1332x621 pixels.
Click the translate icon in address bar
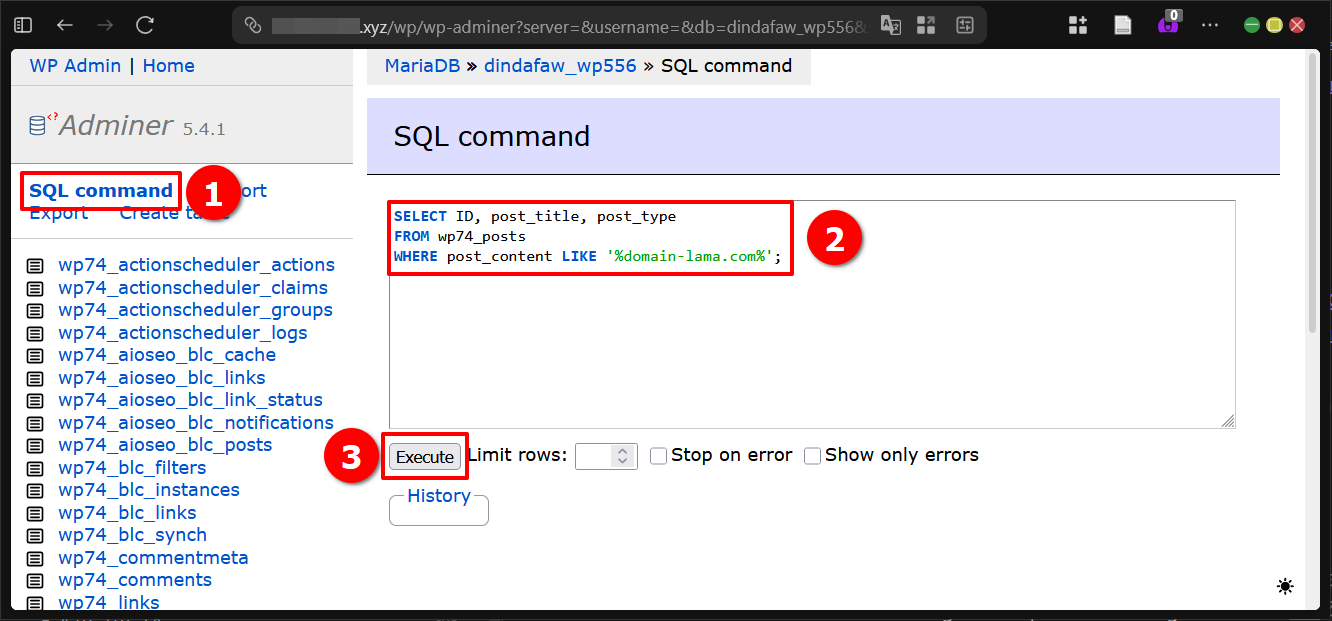pos(890,25)
